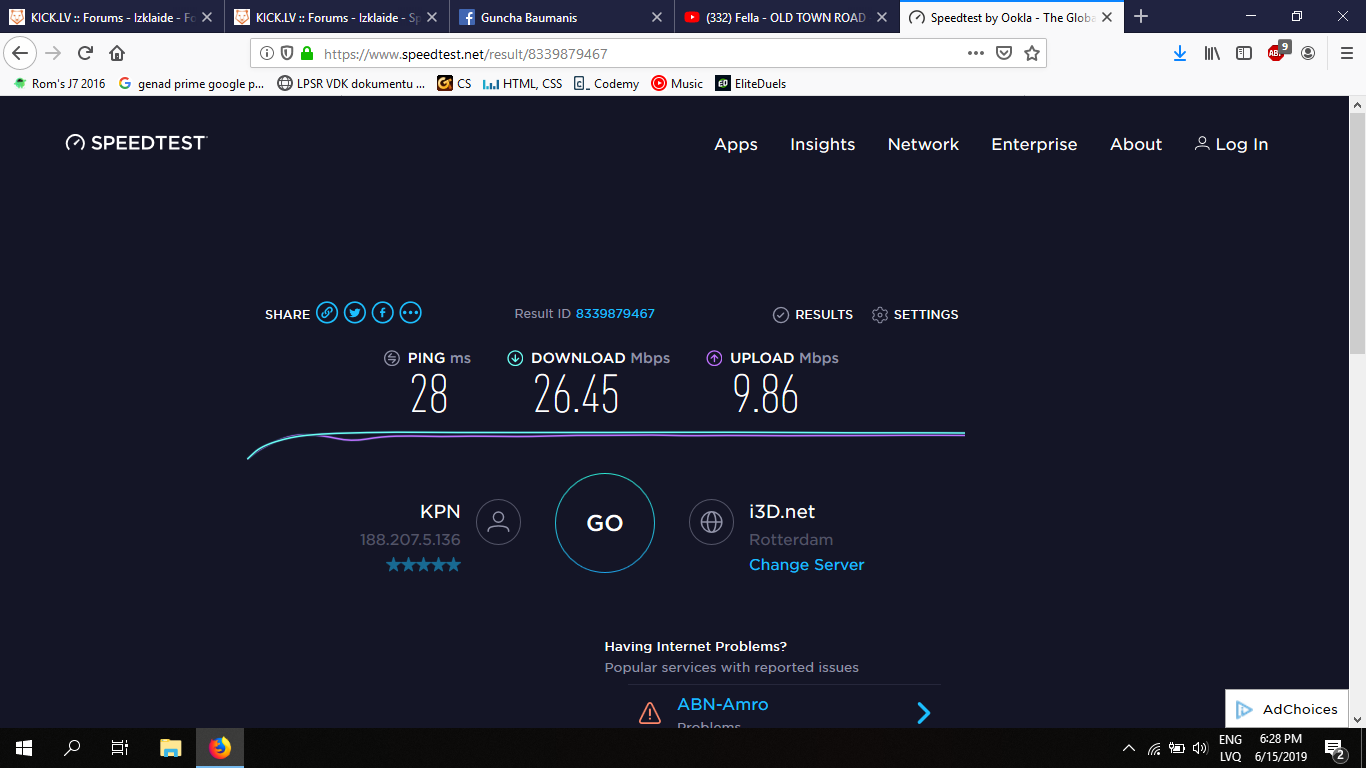Open the Insights menu
Image resolution: width=1366 pixels, height=768 pixels.
click(x=823, y=144)
